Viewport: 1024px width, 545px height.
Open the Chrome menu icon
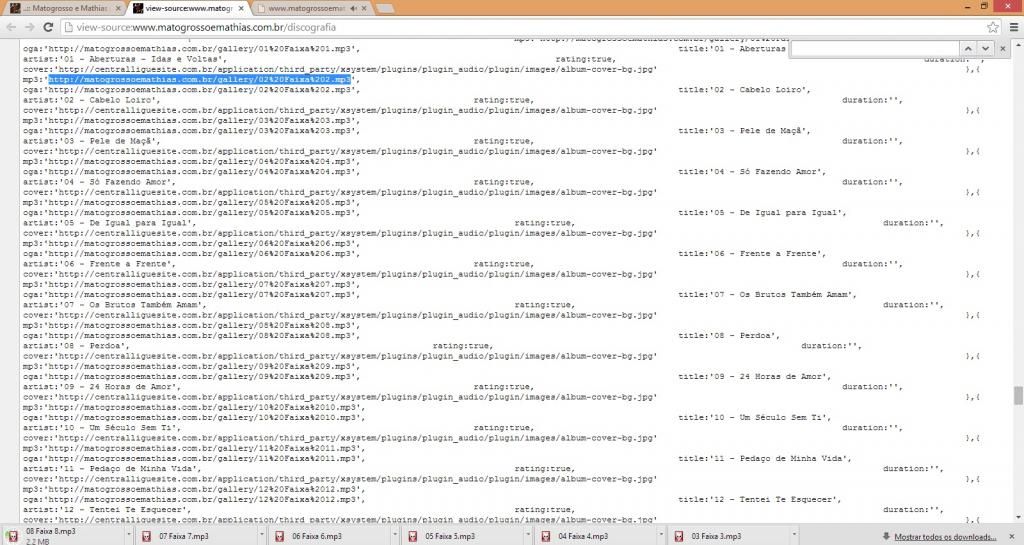click(1013, 27)
